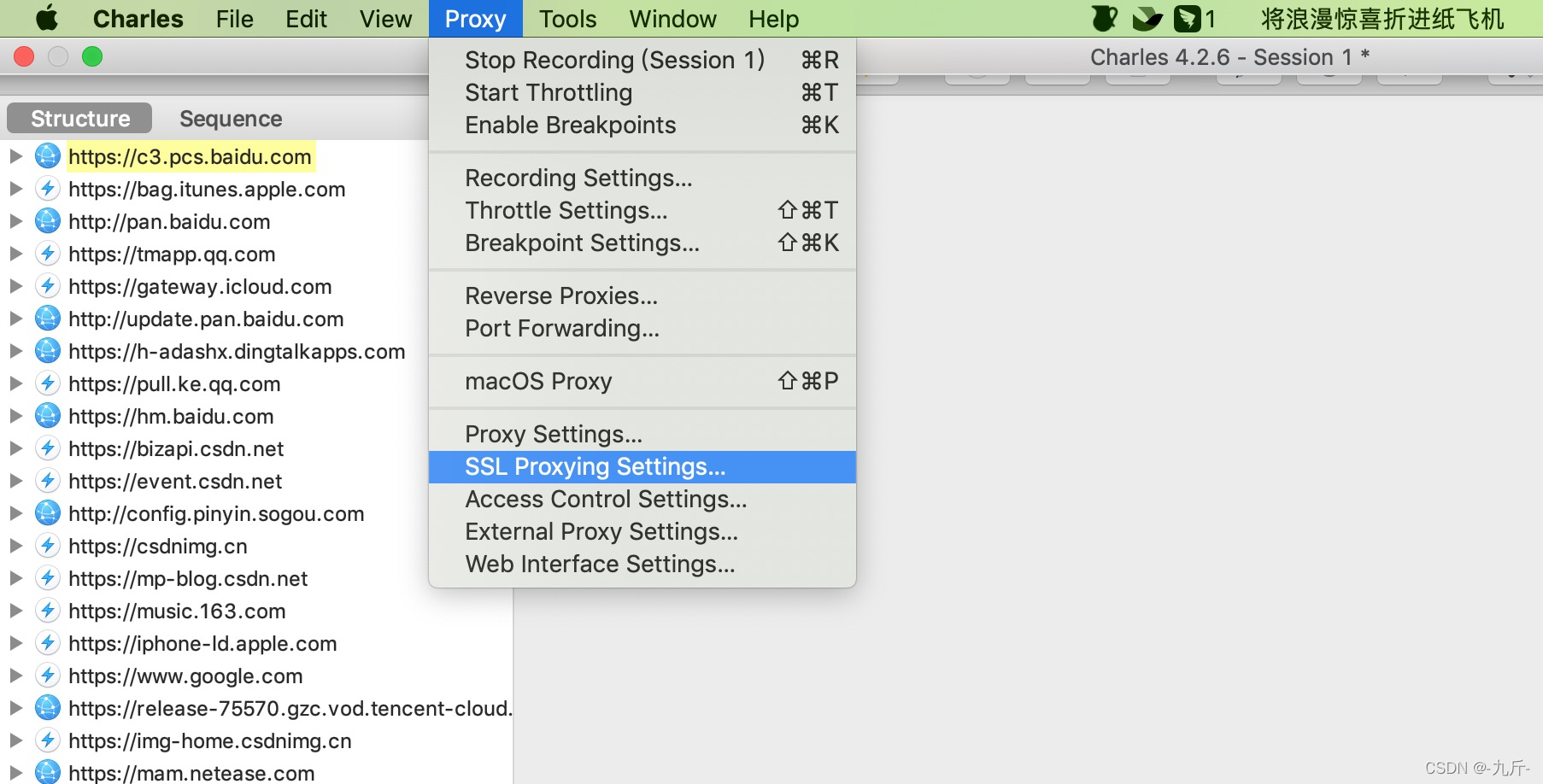Toggle macOS Proxy menu item

coord(642,381)
